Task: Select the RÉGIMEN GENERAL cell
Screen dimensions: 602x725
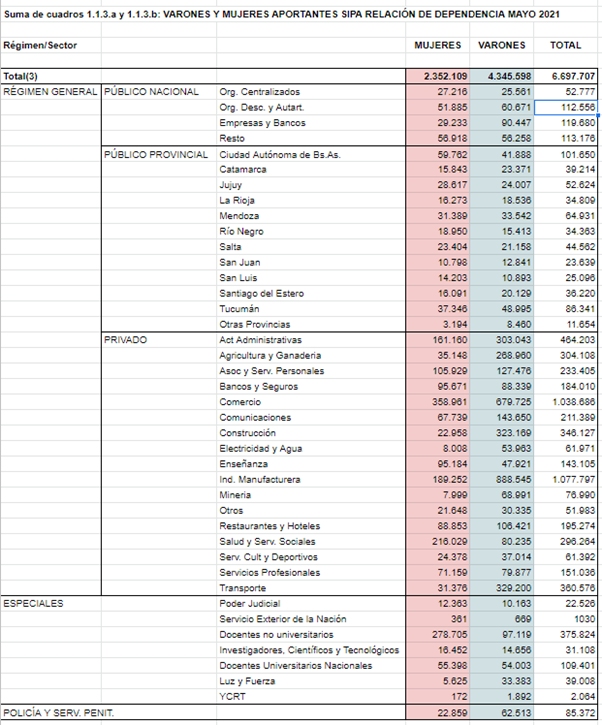Action: coord(50,92)
